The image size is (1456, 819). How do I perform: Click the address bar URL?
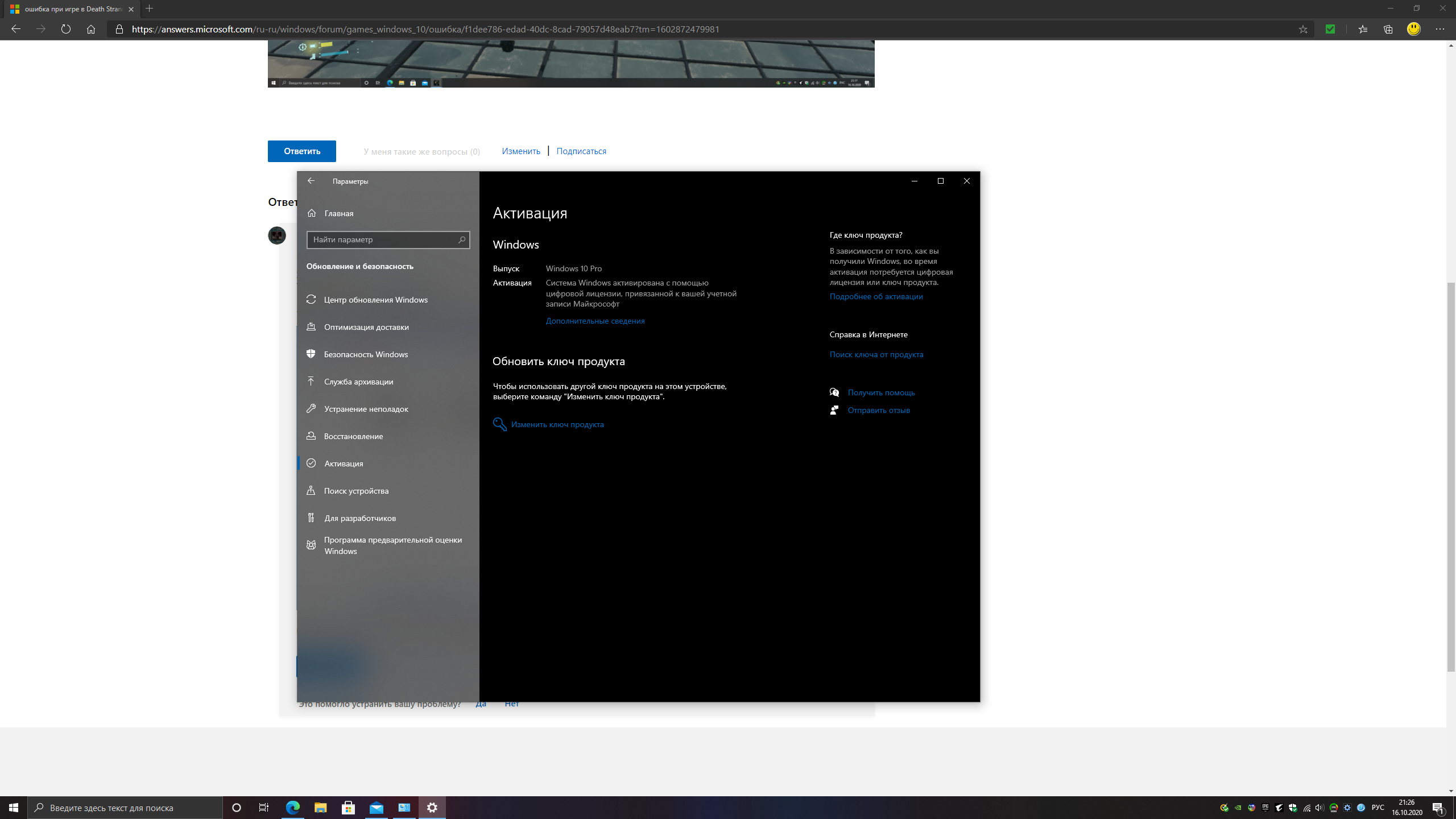point(425,29)
